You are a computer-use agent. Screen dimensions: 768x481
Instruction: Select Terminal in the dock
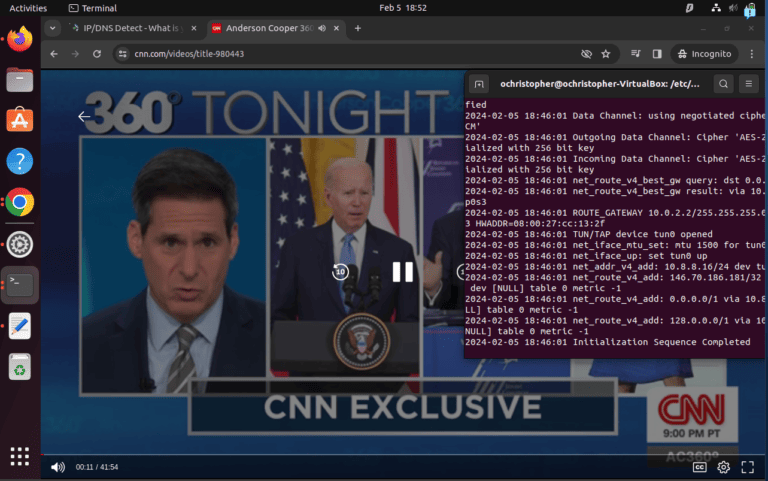coord(20,285)
